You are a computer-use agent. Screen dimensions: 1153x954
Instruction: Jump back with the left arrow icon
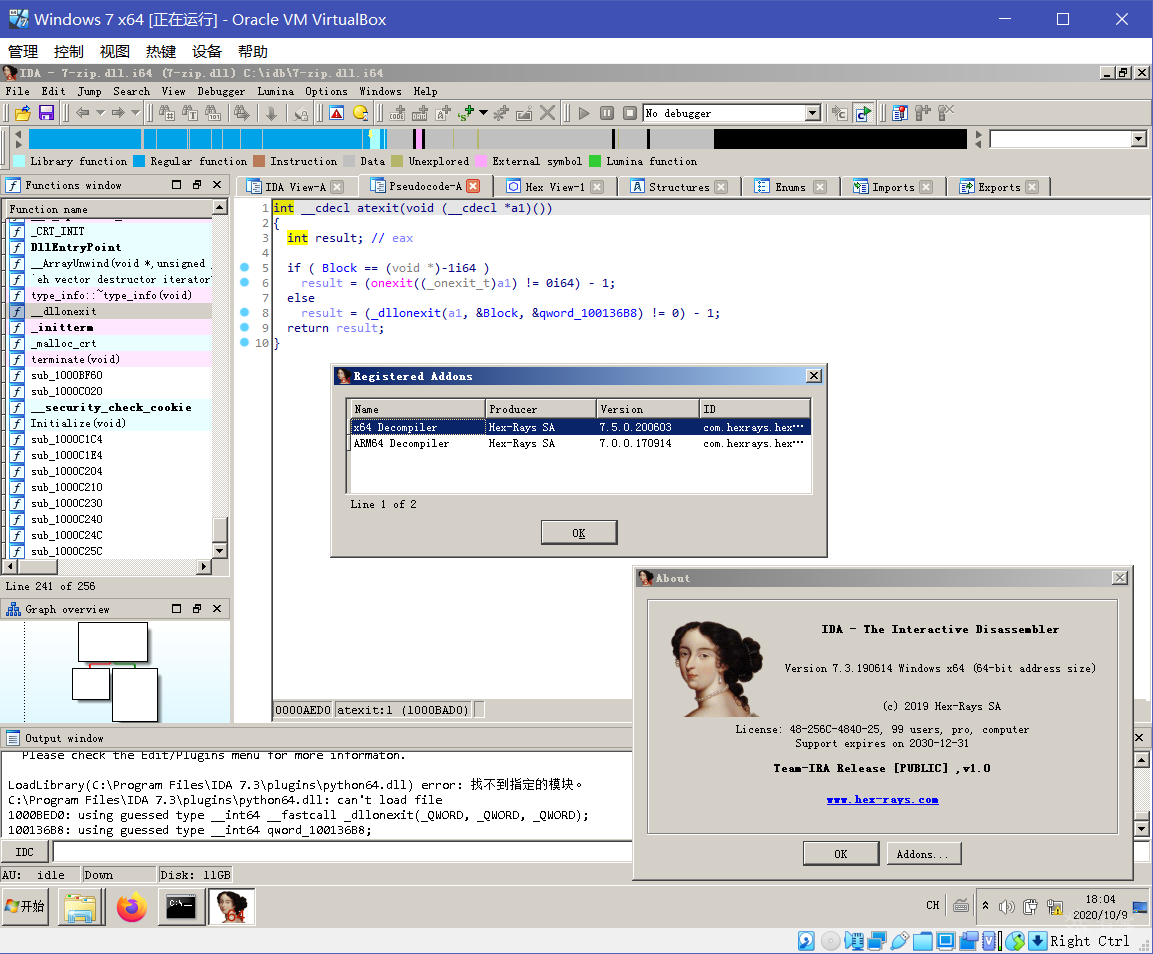pyautogui.click(x=82, y=113)
